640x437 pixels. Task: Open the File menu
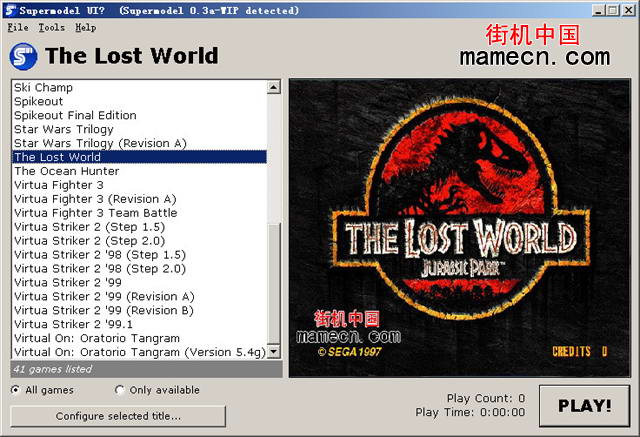(18, 27)
